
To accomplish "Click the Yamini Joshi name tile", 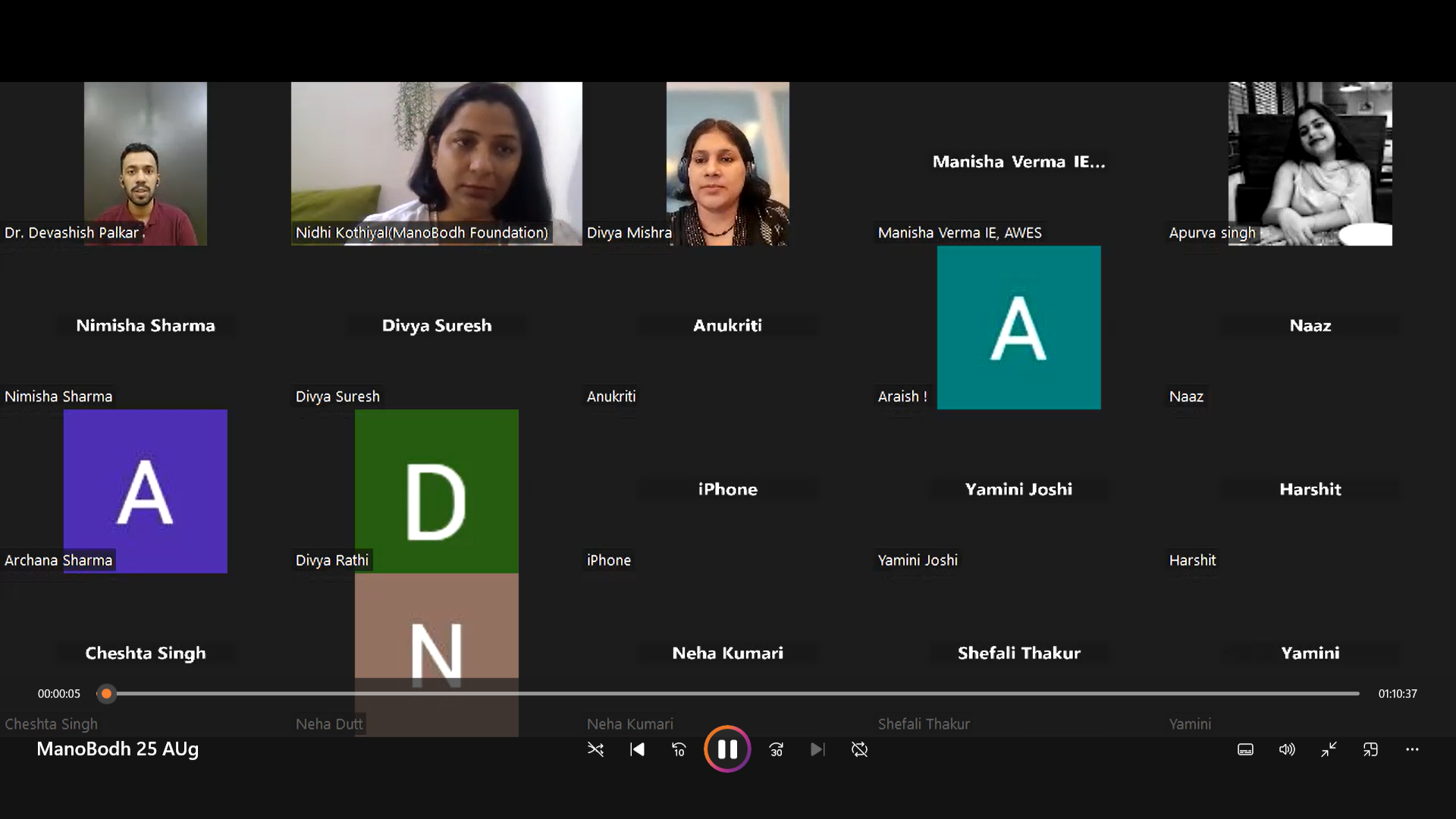I will [1019, 489].
